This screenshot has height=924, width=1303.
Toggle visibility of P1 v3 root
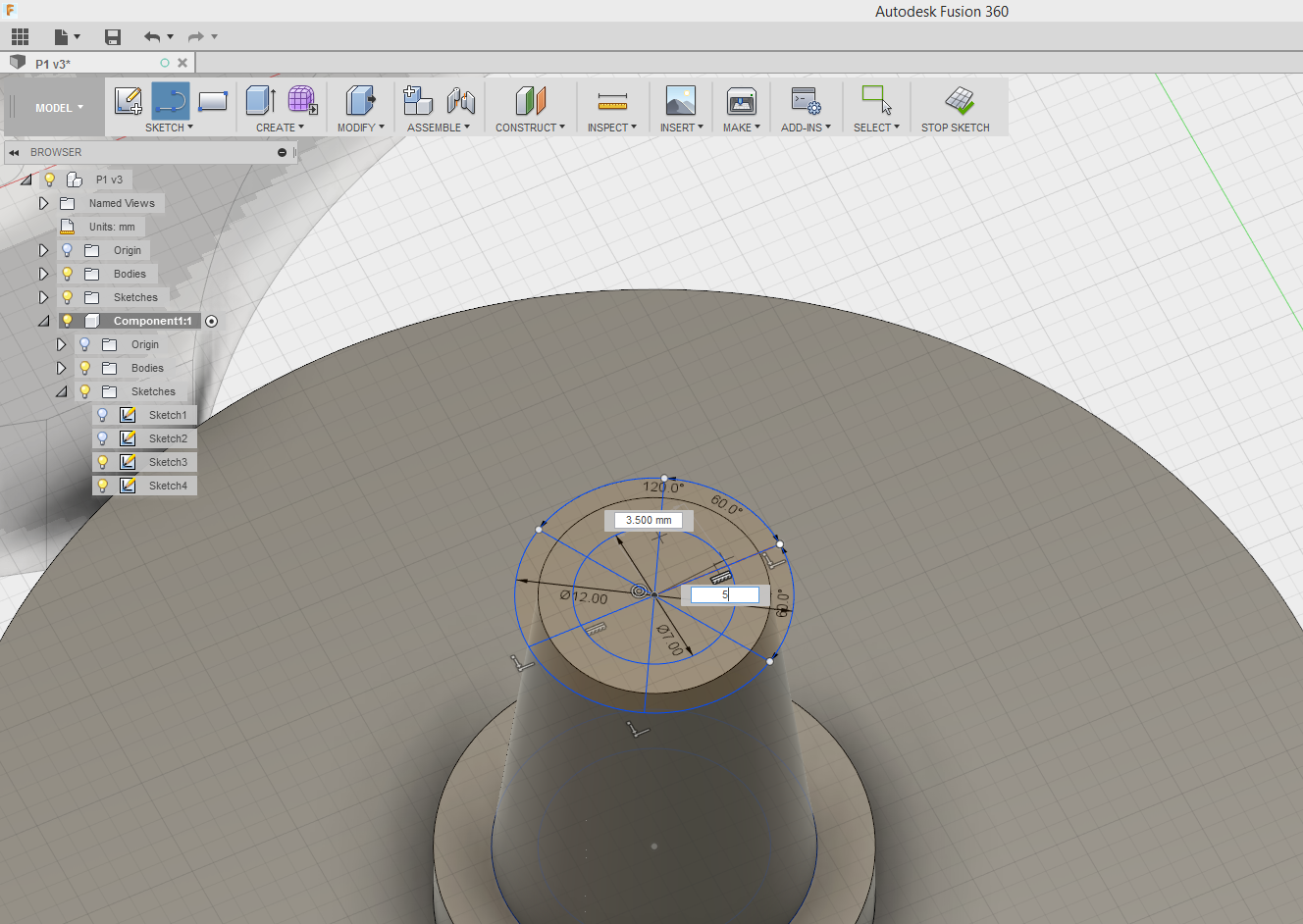50,180
